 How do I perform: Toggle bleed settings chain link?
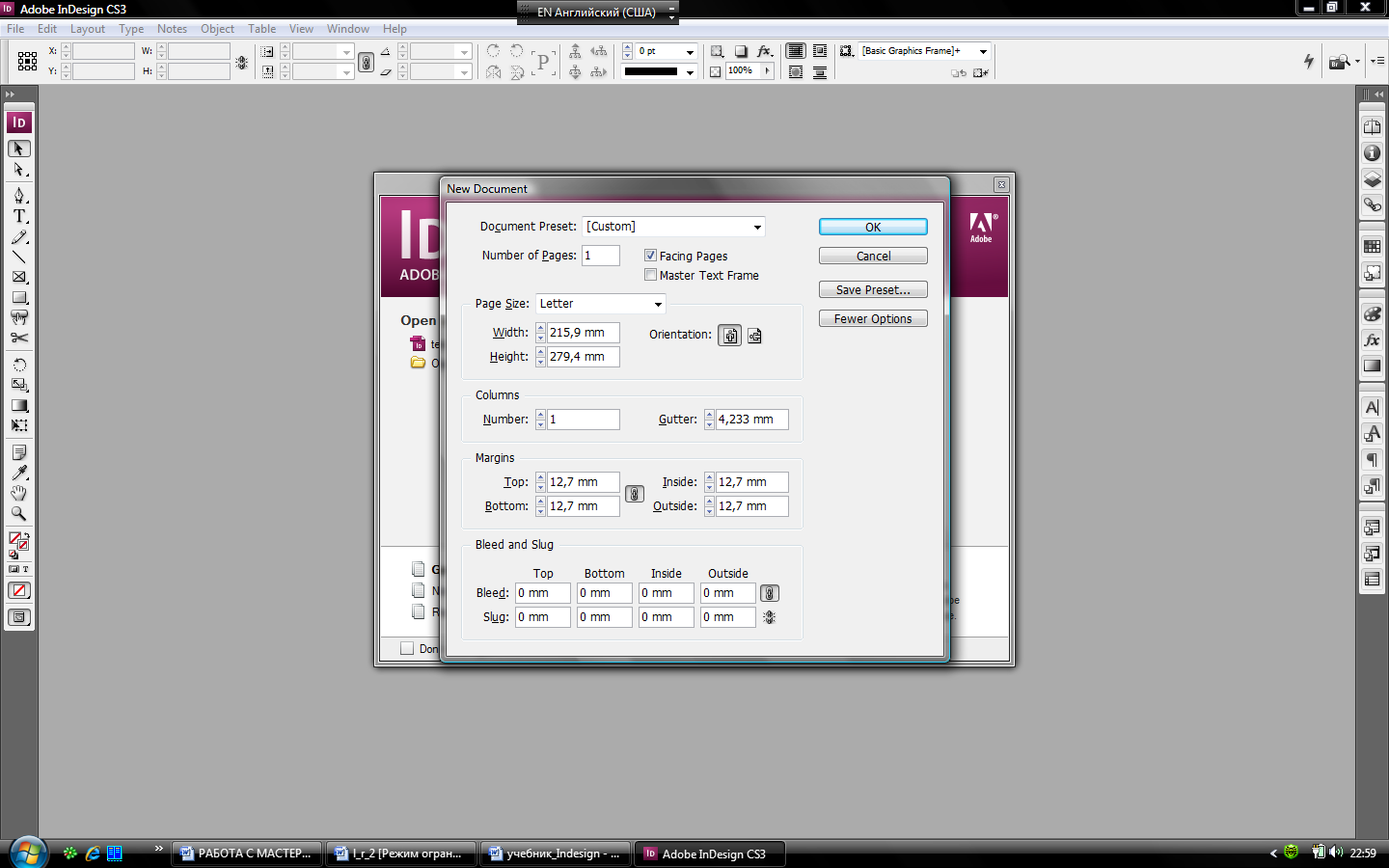(769, 593)
